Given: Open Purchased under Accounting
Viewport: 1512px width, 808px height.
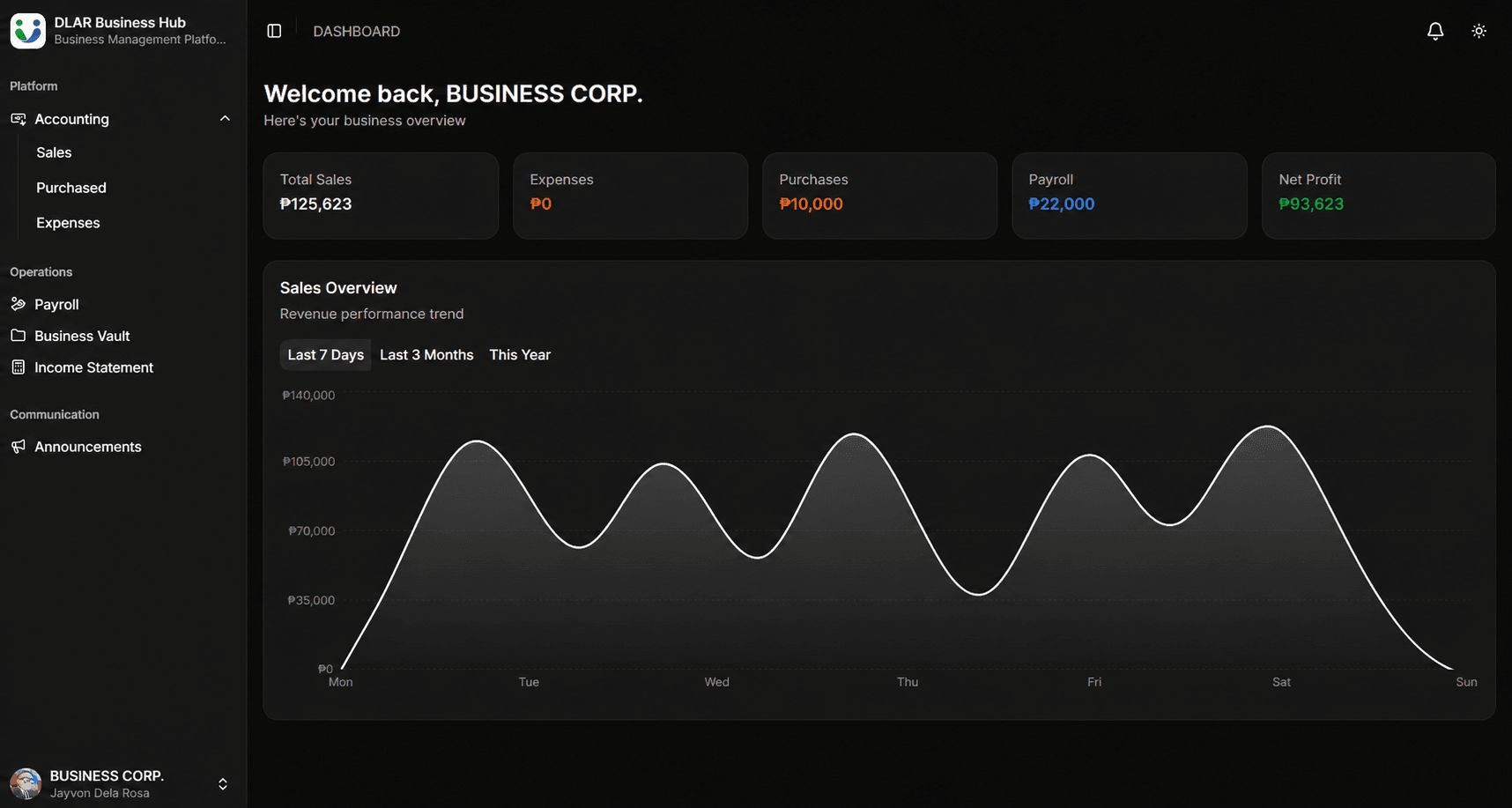Looking at the screenshot, I should click(71, 188).
